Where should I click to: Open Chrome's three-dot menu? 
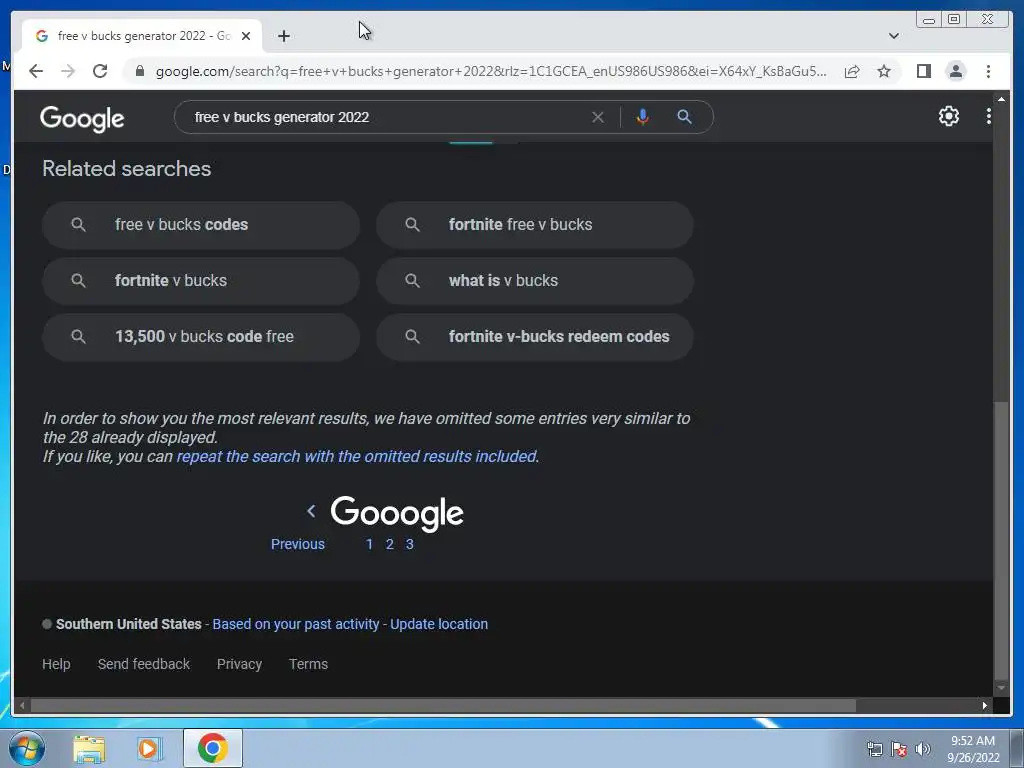tap(988, 71)
